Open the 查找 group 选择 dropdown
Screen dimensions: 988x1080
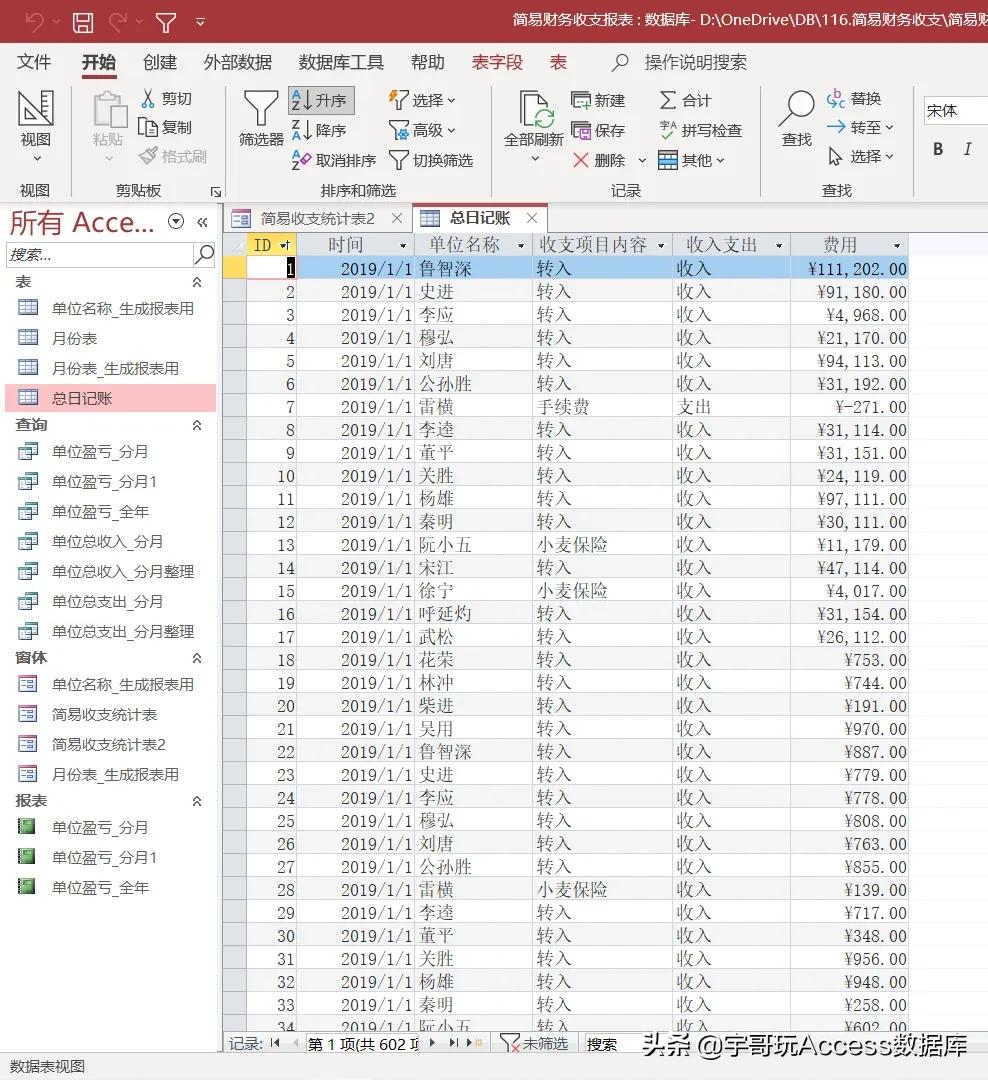coord(861,157)
